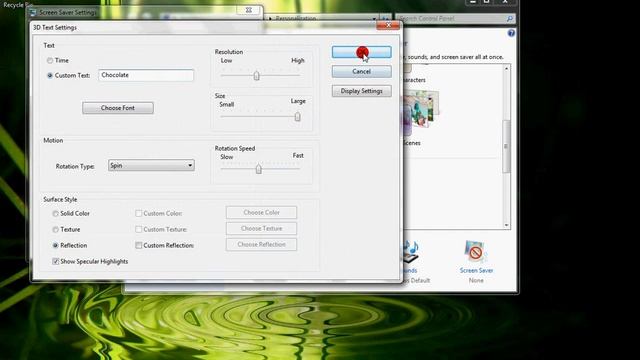Click the help icon in Control Panel

(511, 33)
